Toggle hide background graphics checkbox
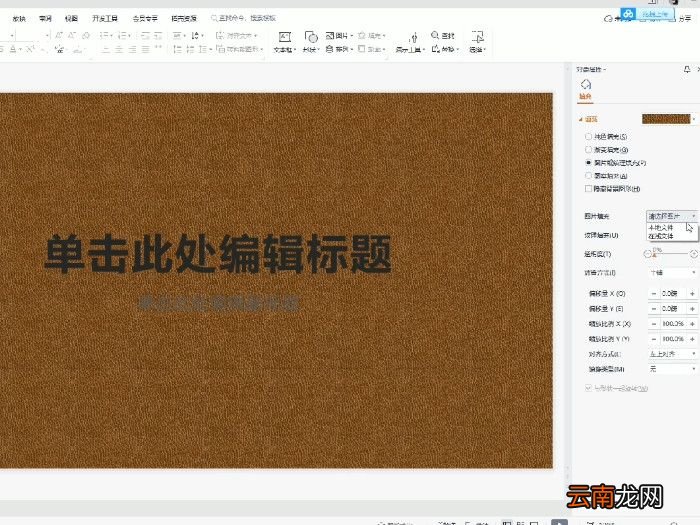 pos(588,189)
